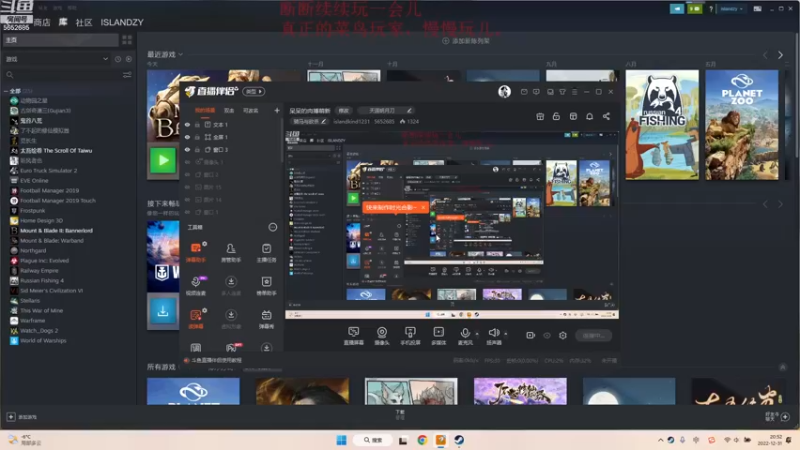This screenshot has width=800, height=450.
Task: Open 主播任务 tool in the toolbox
Action: (x=266, y=252)
